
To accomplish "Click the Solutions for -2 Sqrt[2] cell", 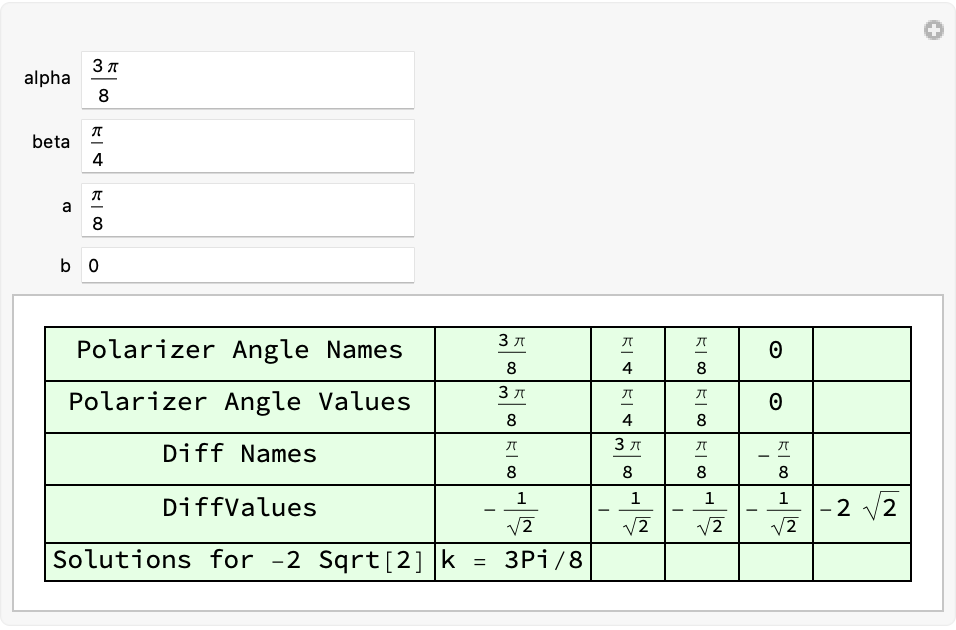I will pos(240,562).
